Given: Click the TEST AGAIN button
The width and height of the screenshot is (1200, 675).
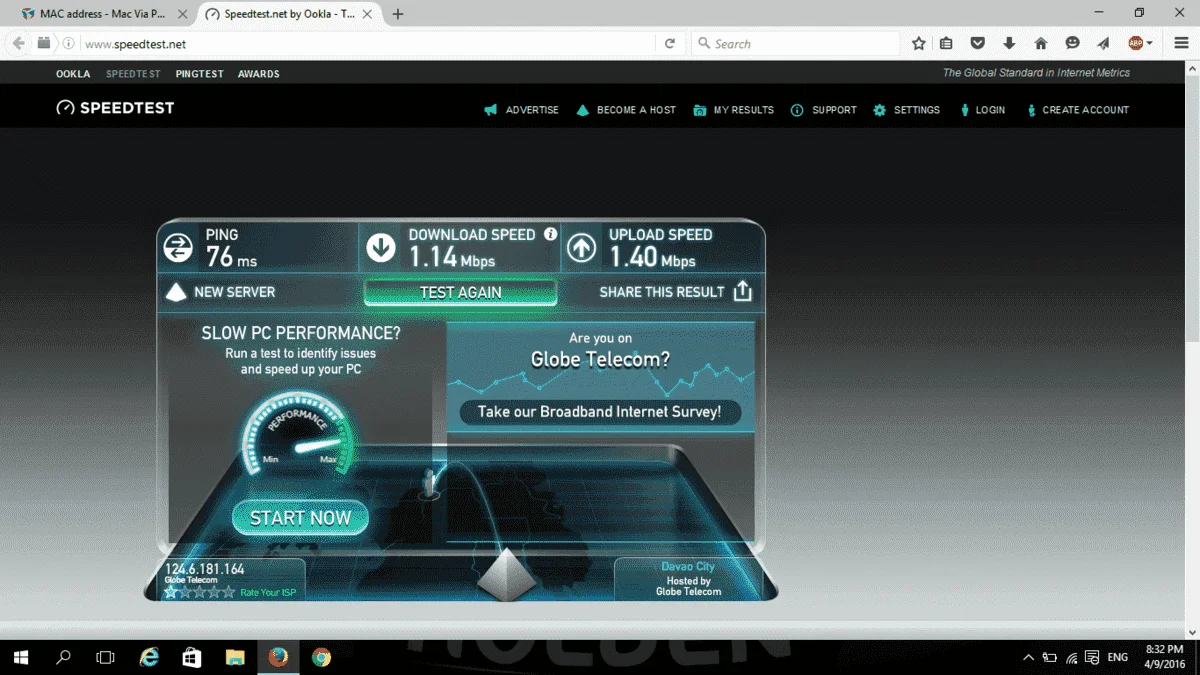Looking at the screenshot, I should [460, 292].
